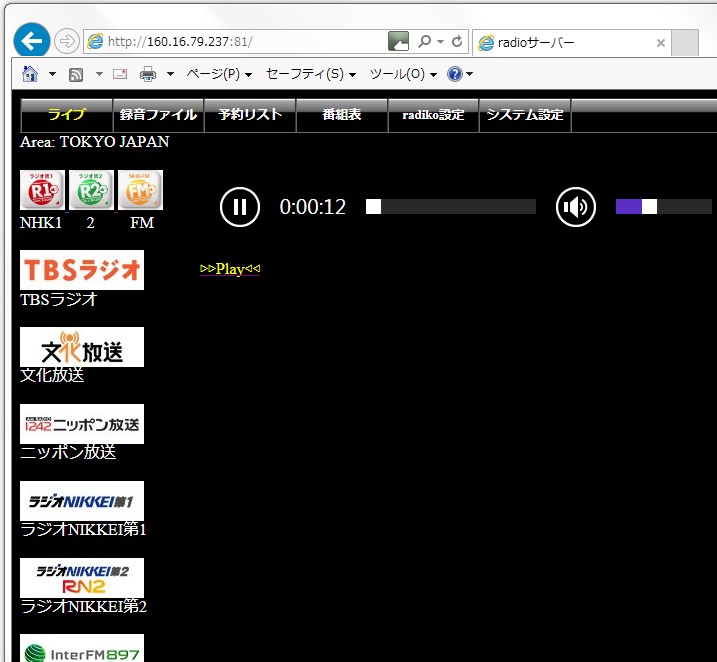717x662 pixels.
Task: Expand the feeds dropdown arrow
Action: click(x=99, y=74)
